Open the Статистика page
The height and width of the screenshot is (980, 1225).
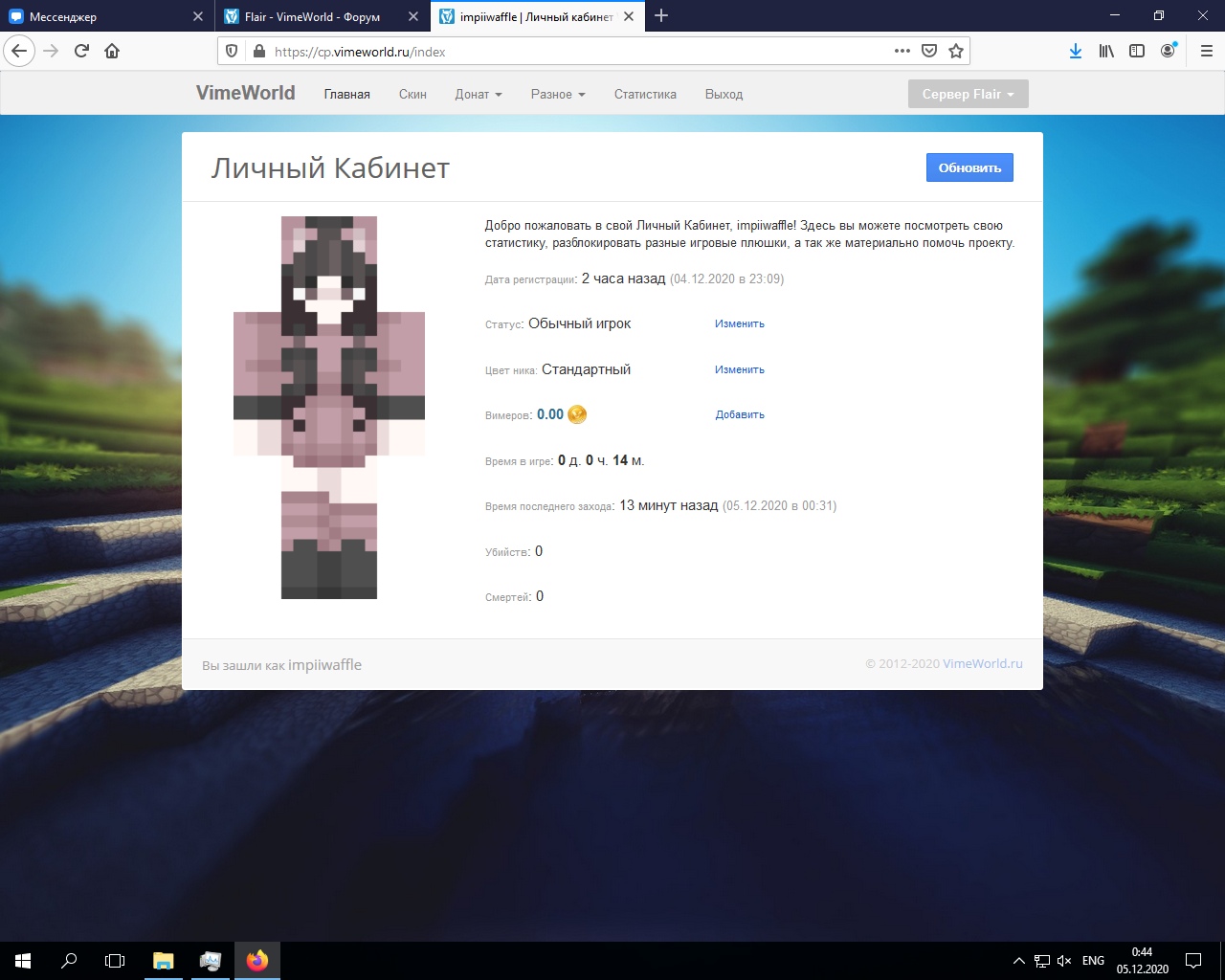click(x=645, y=94)
